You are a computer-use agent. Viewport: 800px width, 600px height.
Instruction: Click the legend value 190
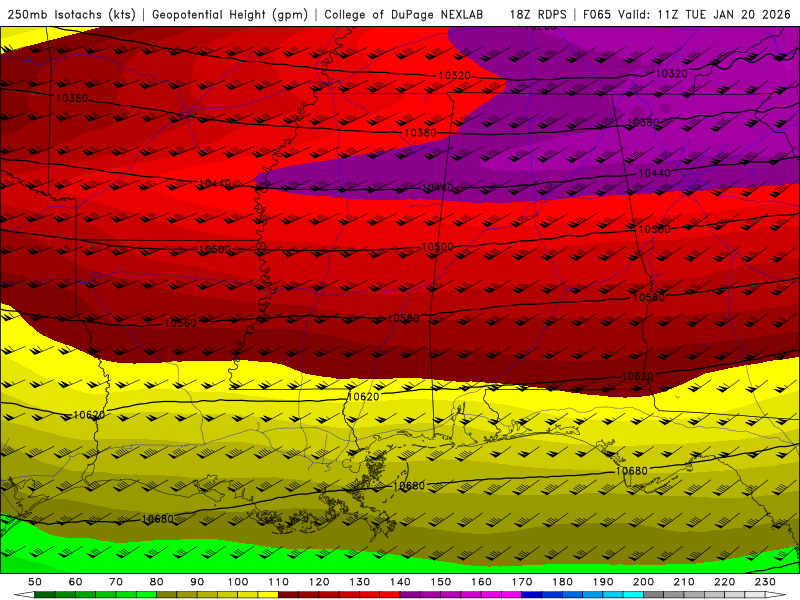[603, 582]
